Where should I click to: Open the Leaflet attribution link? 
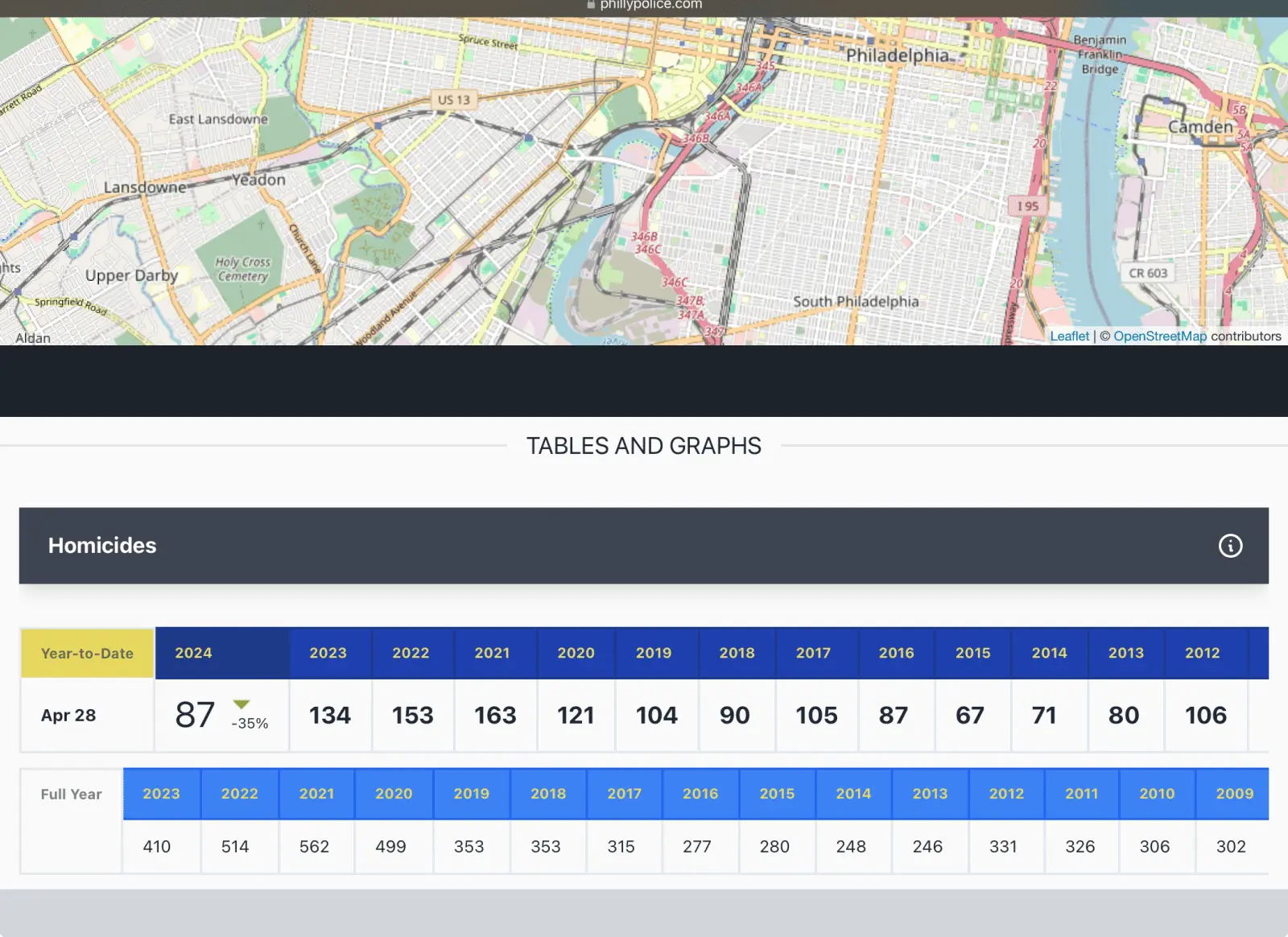click(1069, 336)
